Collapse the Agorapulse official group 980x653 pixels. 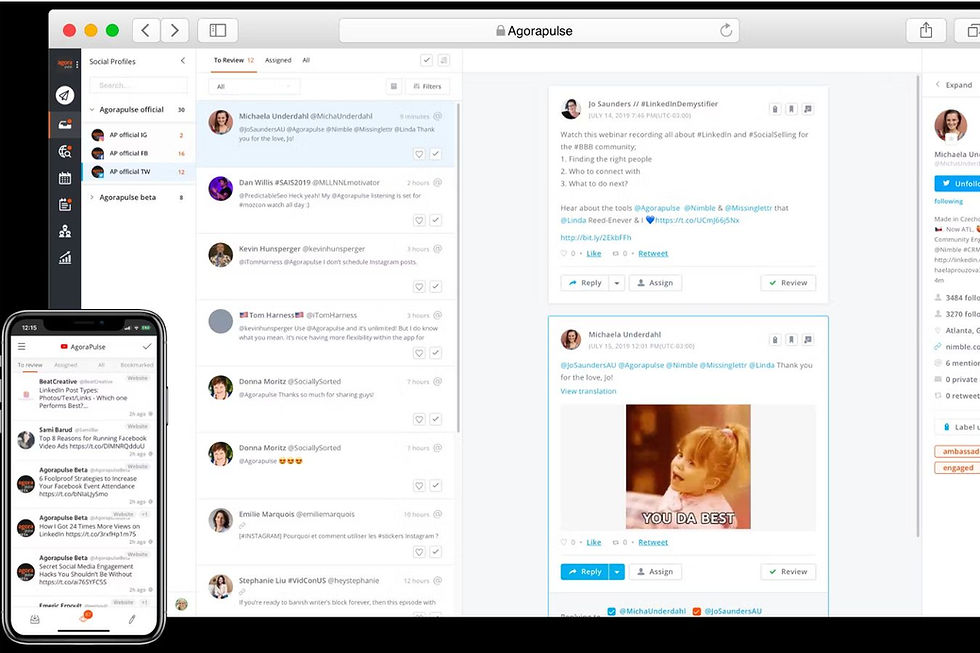92,109
